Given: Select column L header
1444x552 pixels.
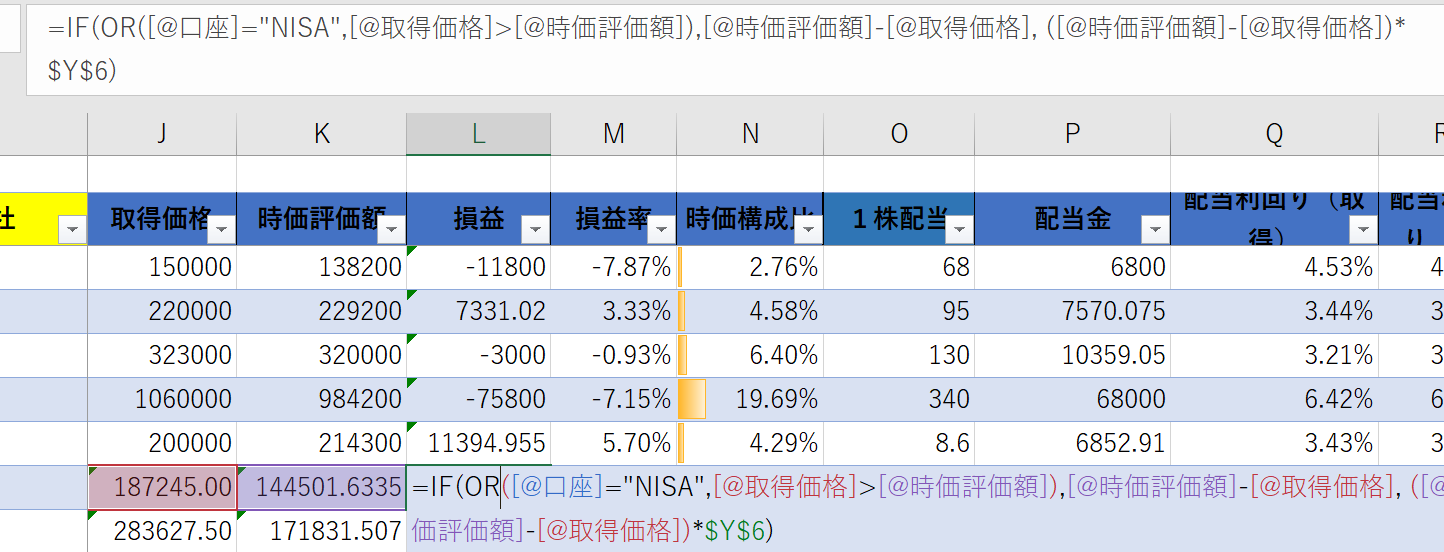Looking at the screenshot, I should pyautogui.click(x=478, y=134).
